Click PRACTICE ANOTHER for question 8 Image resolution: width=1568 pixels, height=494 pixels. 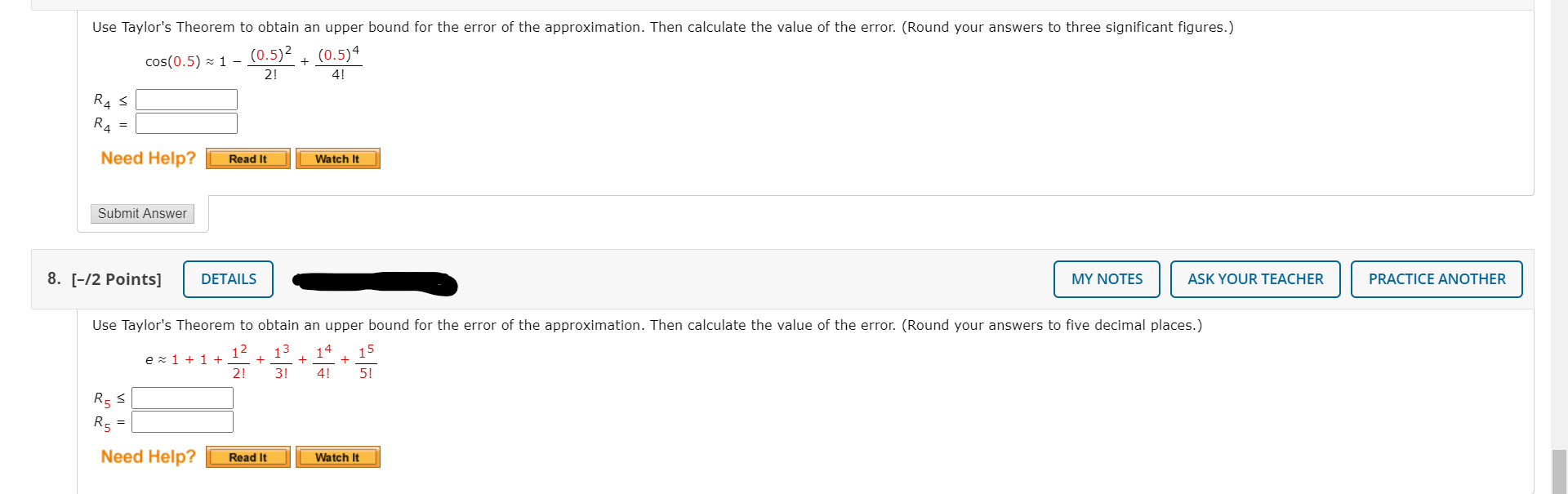coord(1437,278)
